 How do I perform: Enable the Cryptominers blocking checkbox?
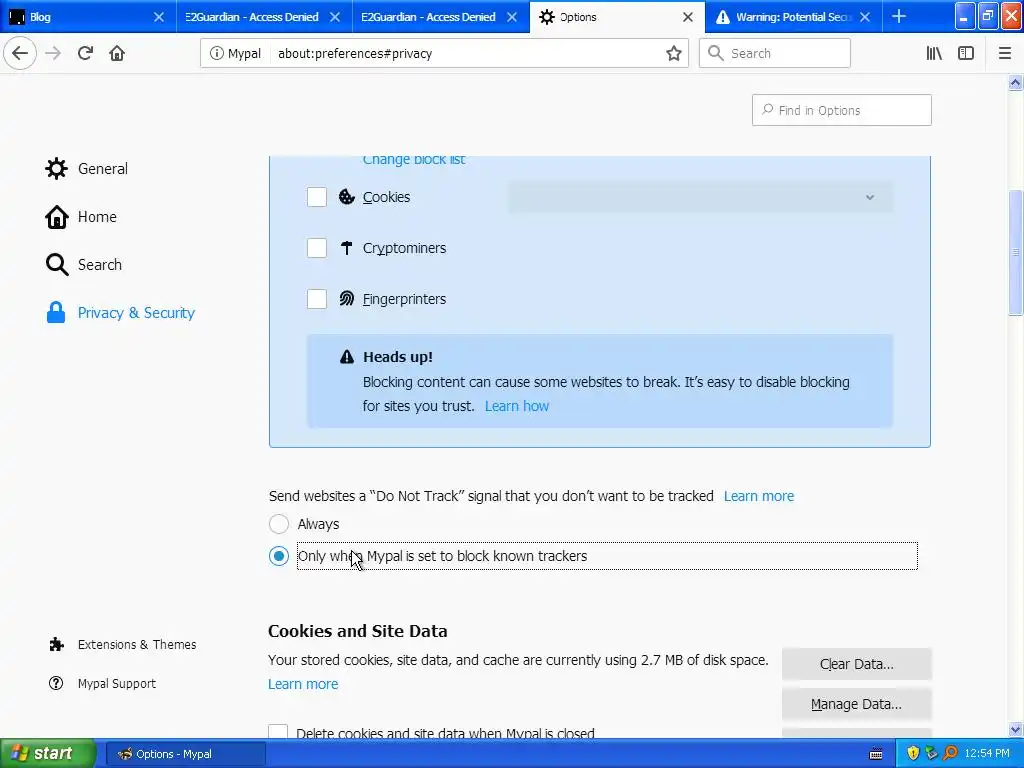(x=317, y=248)
